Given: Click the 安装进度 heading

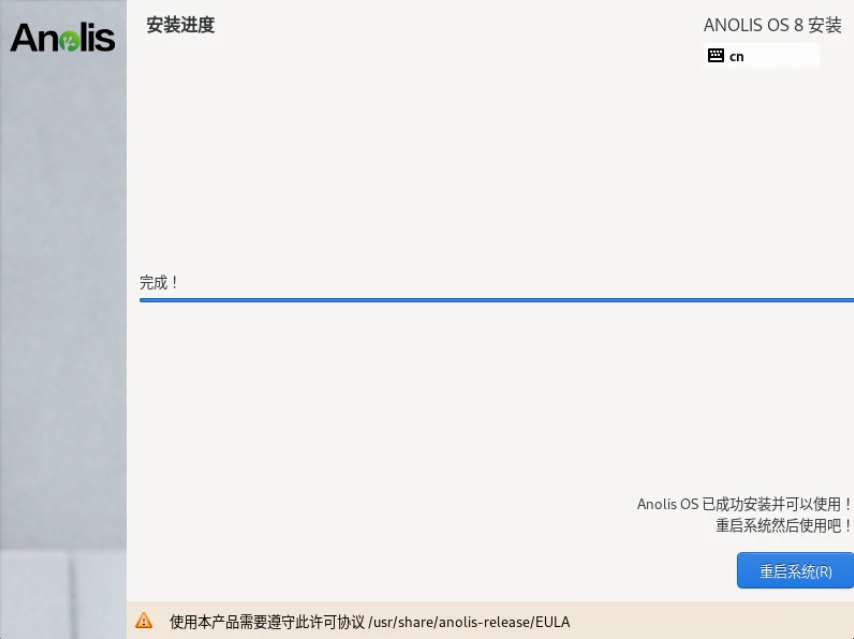Looking at the screenshot, I should click(x=180, y=25).
